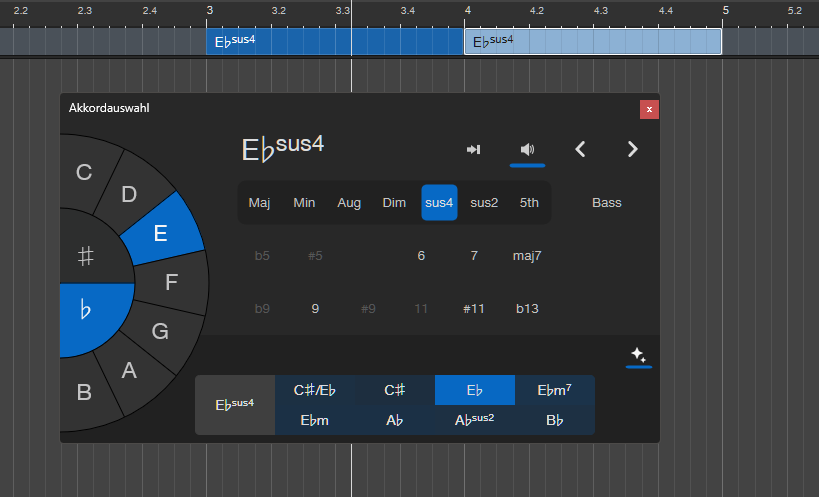This screenshot has height=497, width=819.
Task: Add the #11 interval extension
Action: click(x=474, y=309)
